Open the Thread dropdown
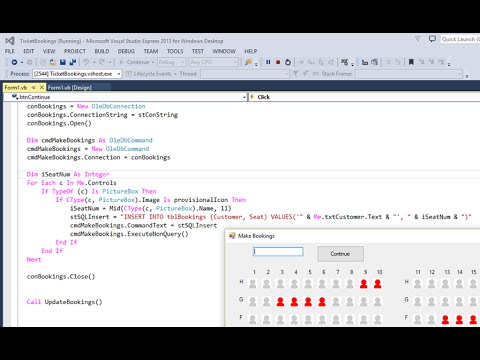This screenshot has height=360, width=480. pos(244,74)
